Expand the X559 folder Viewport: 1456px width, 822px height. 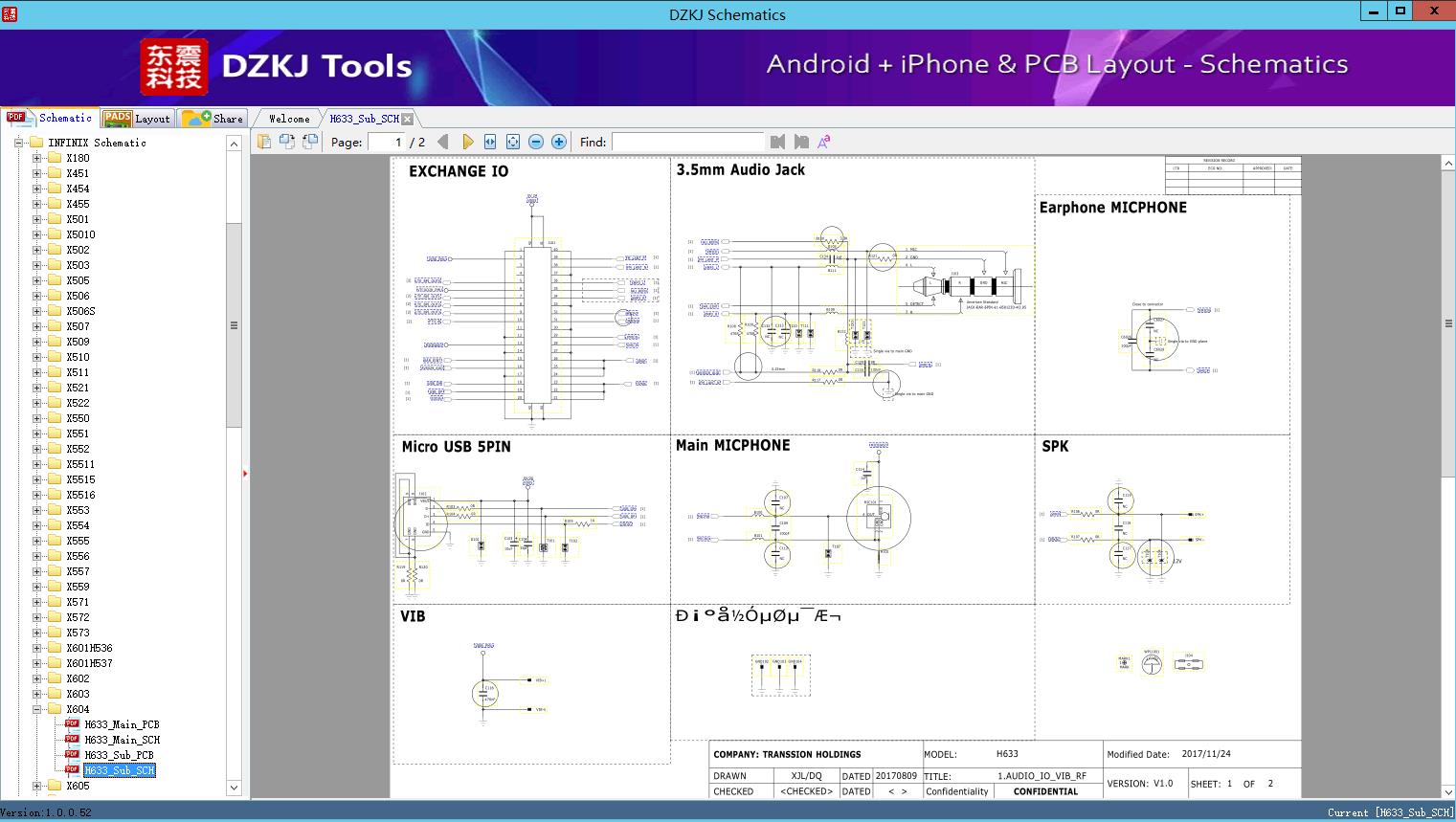[36, 587]
